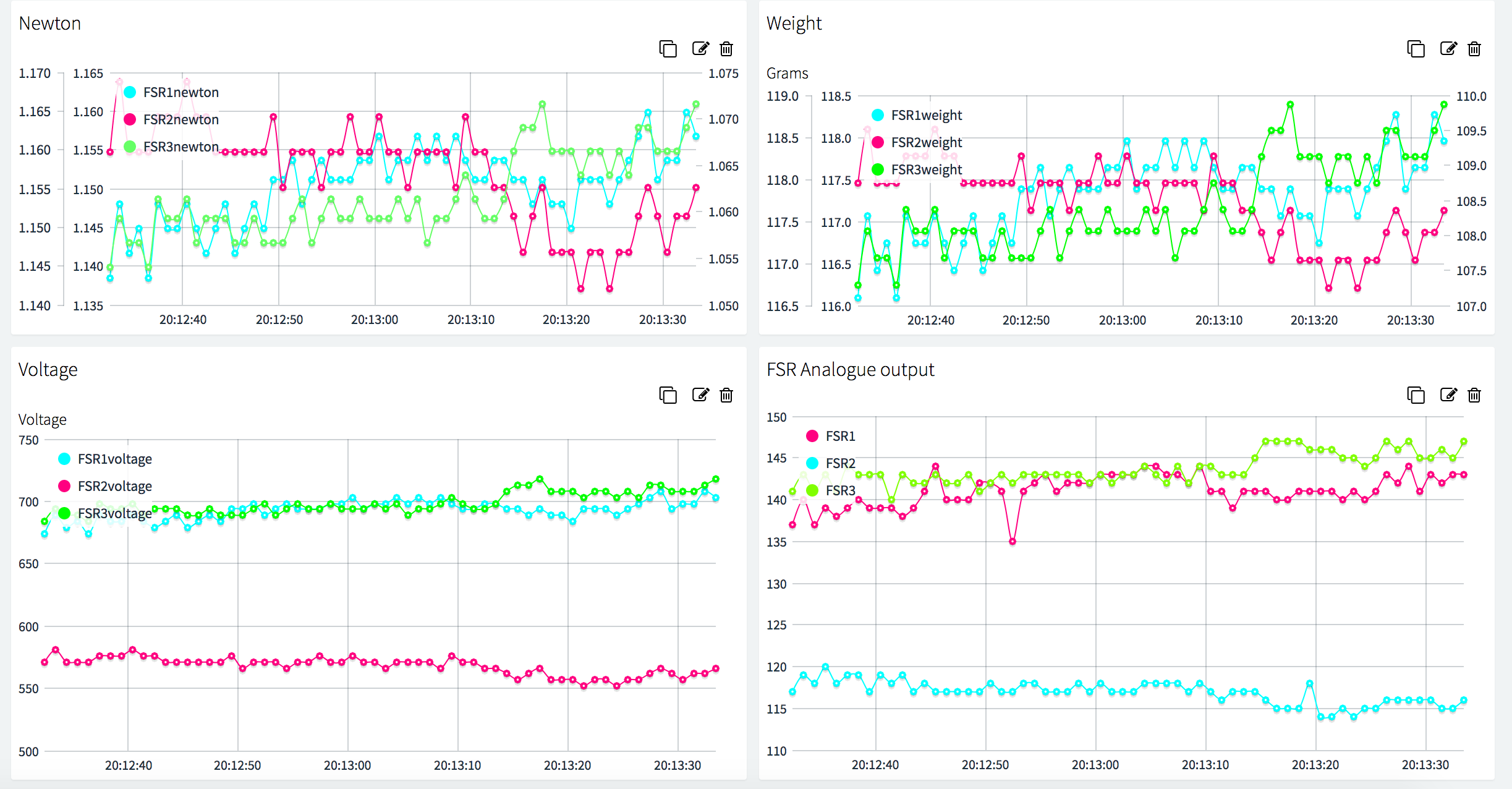Copy the Voltage chart widget
Screen dimensions: 1512x789
(x=668, y=395)
